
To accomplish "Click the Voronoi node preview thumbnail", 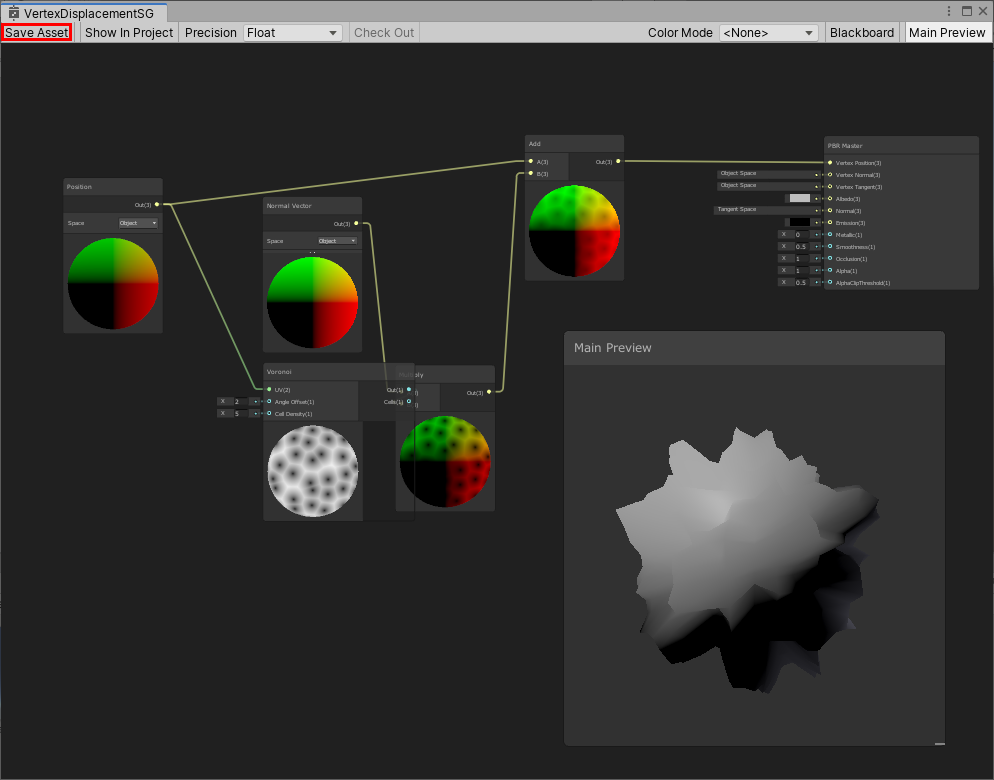I will click(313, 470).
